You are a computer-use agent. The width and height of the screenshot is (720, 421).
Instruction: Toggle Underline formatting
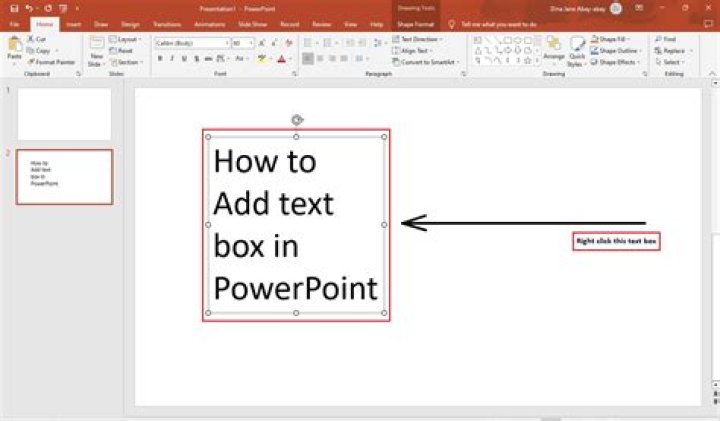pyautogui.click(x=184, y=59)
